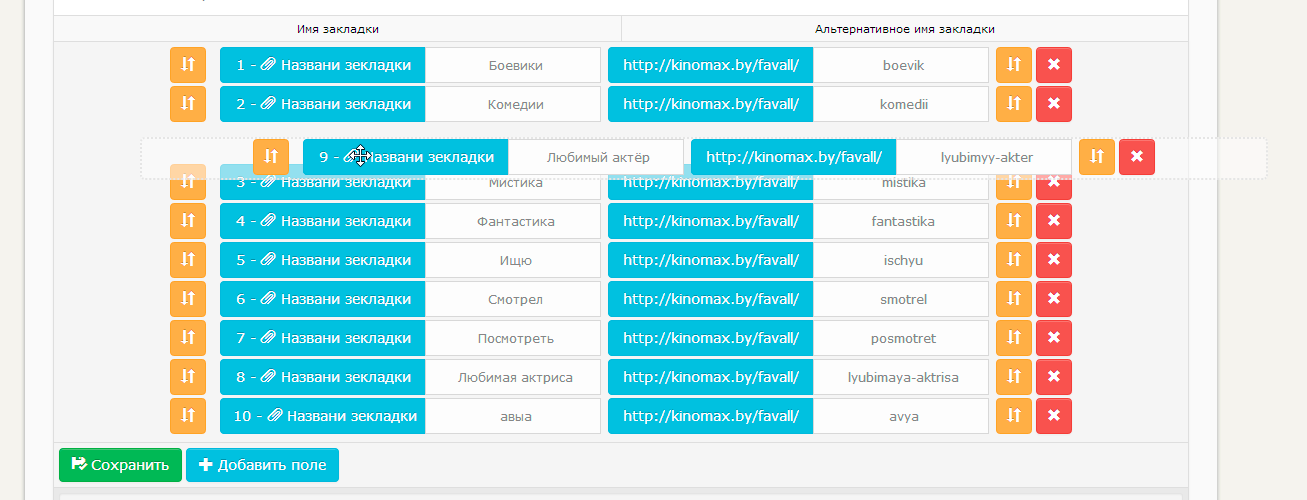Viewport: 1307px width, 500px height.
Task: Edit the fantastika alternative name field
Action: pos(901,221)
